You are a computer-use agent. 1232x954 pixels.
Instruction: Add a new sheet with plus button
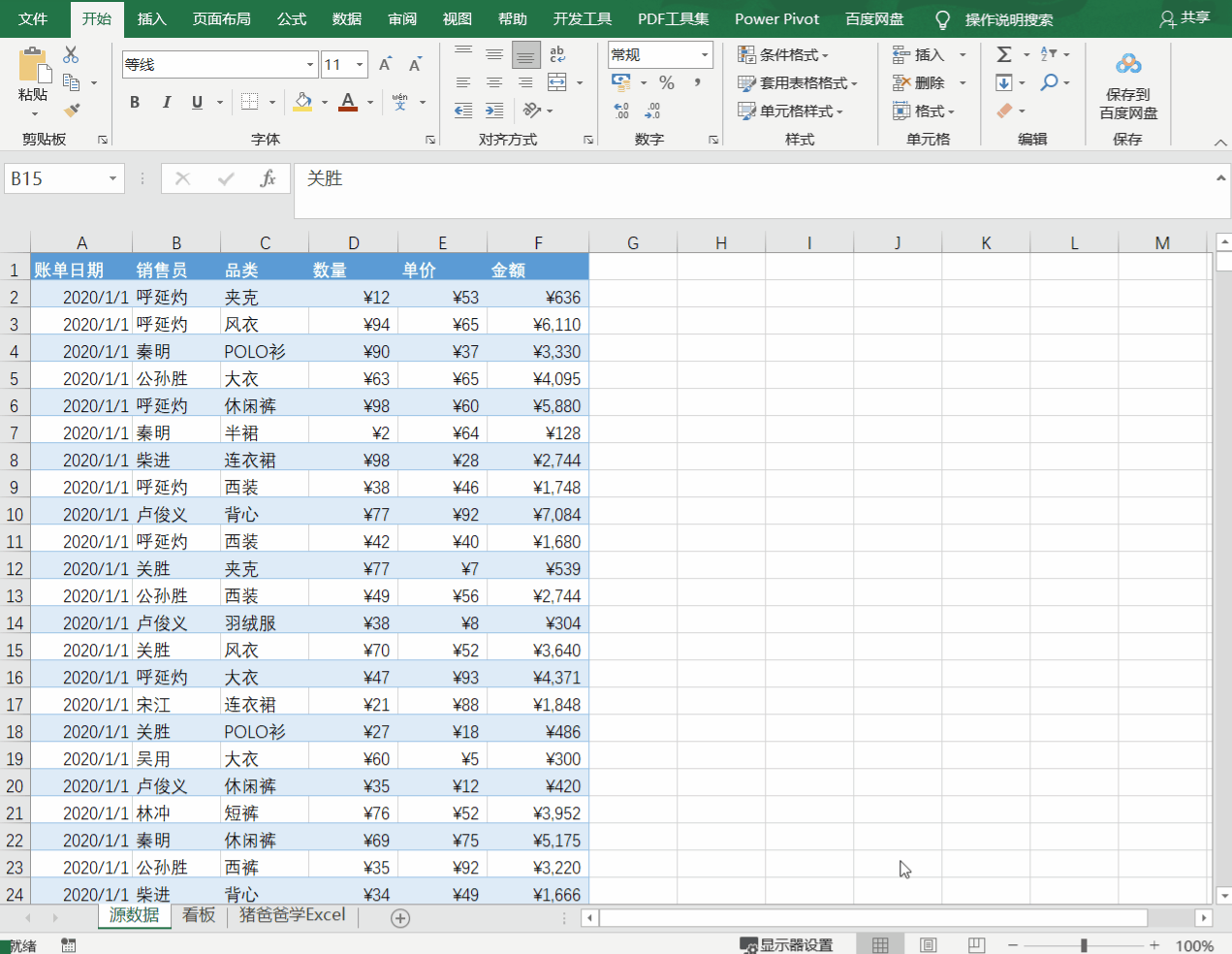[400, 917]
